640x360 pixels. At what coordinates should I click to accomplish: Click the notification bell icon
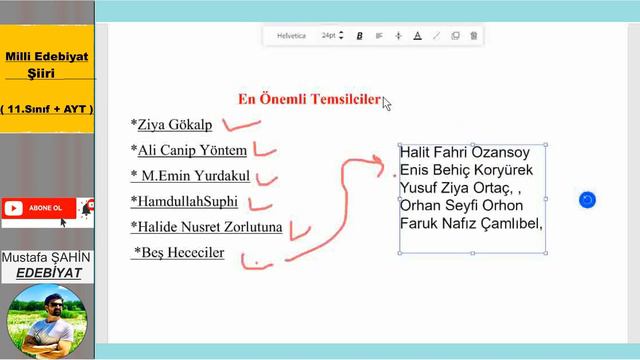(x=87, y=209)
